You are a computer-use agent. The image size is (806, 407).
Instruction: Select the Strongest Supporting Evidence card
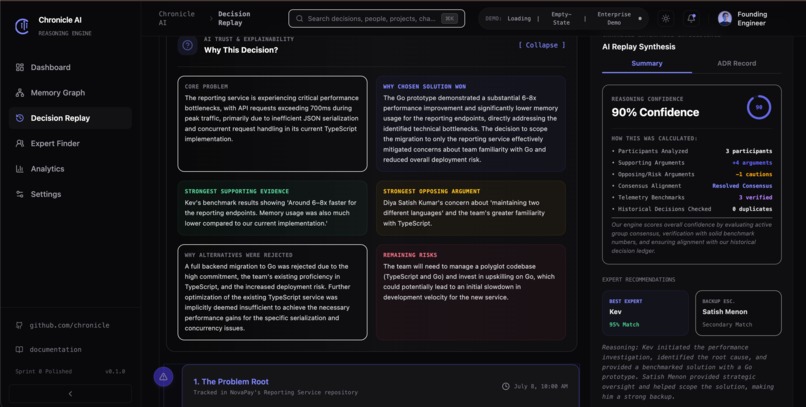pyautogui.click(x=272, y=208)
